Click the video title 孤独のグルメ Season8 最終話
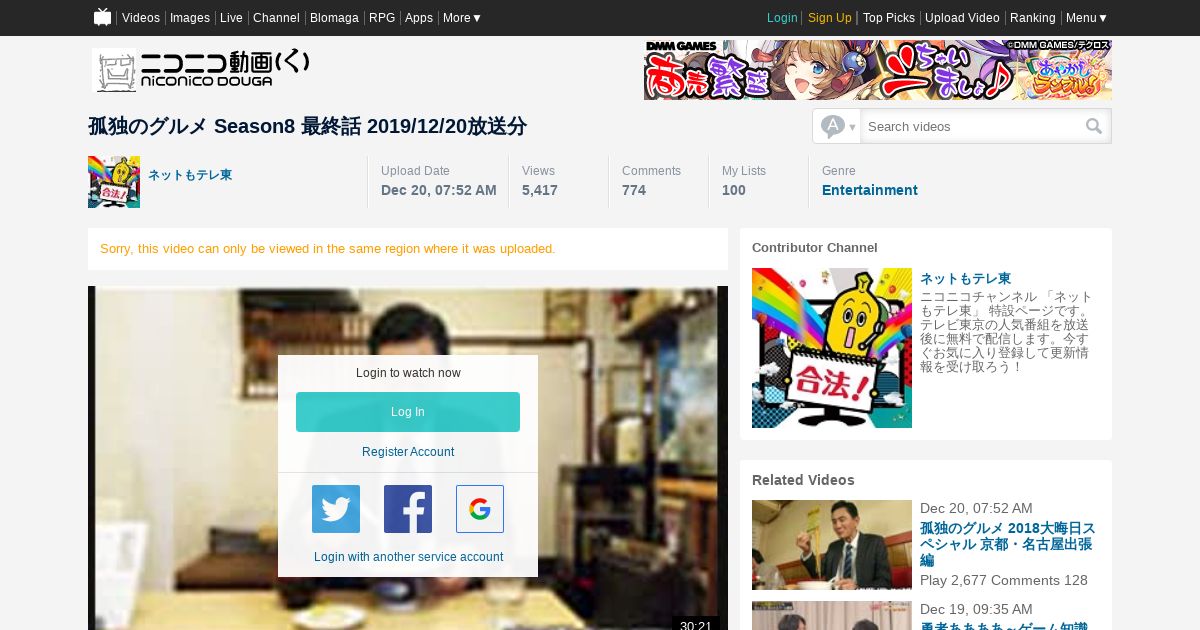The width and height of the screenshot is (1200, 630). coord(307,126)
